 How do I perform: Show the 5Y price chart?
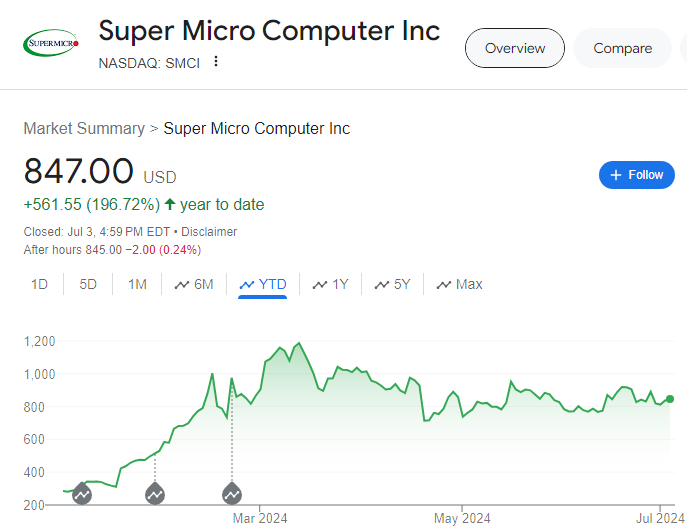click(x=392, y=284)
